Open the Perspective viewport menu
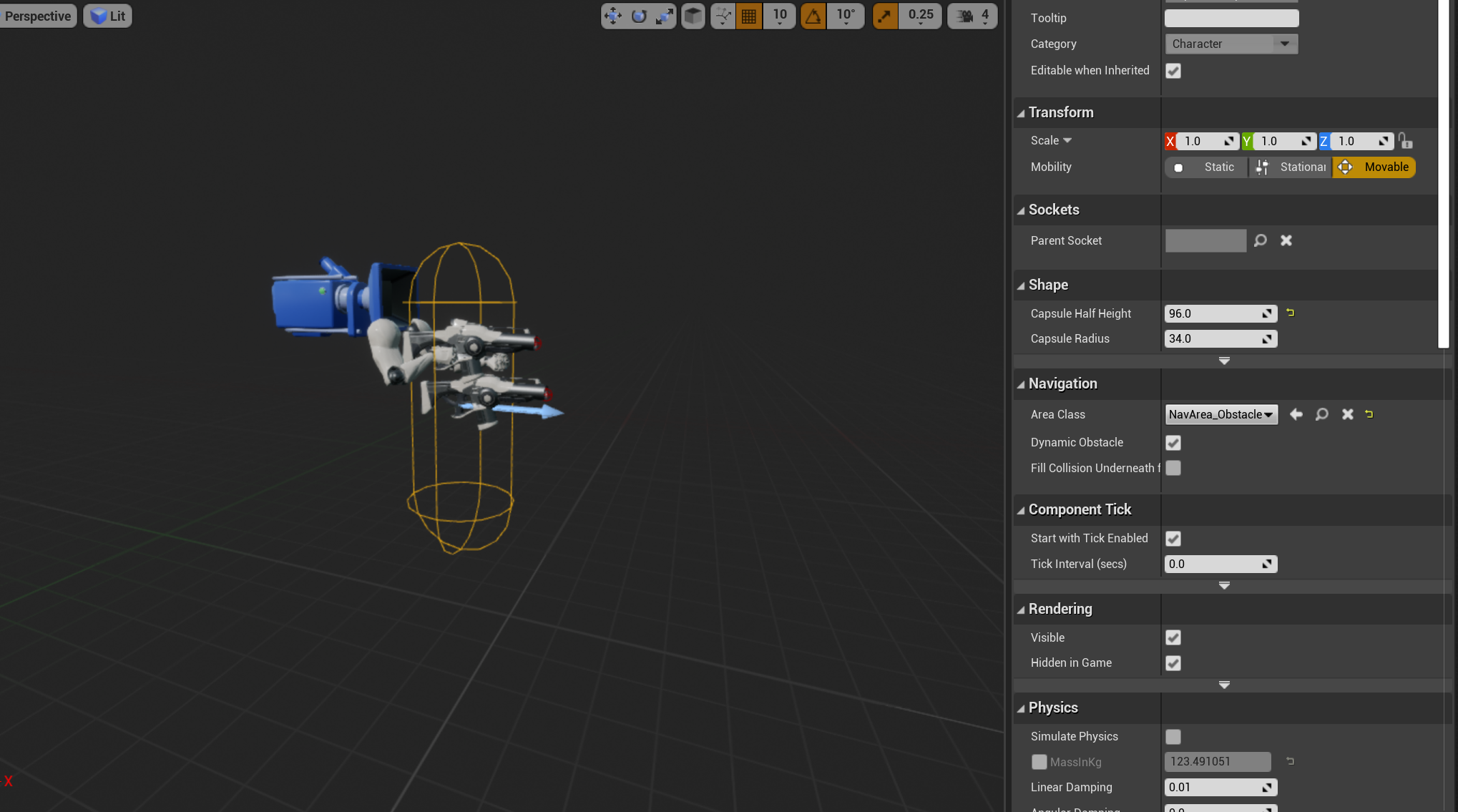This screenshot has width=1458, height=812. pos(38,15)
